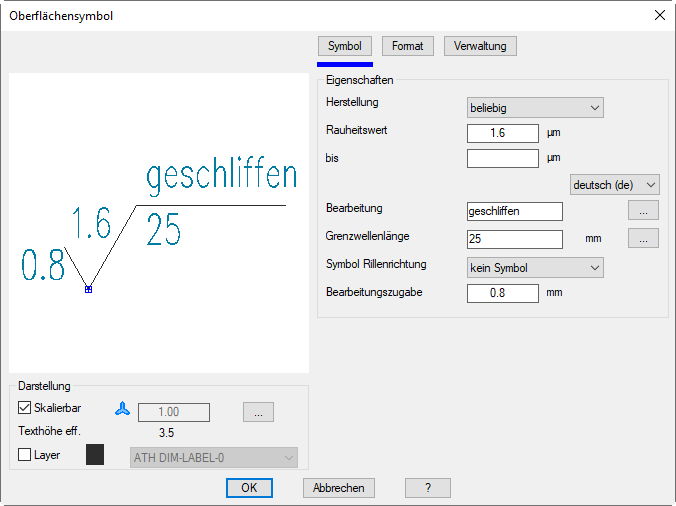This screenshot has height=506, width=676.
Task: Open the ATH DIM-LABEL-0 layer dropdown
Action: (x=214, y=457)
